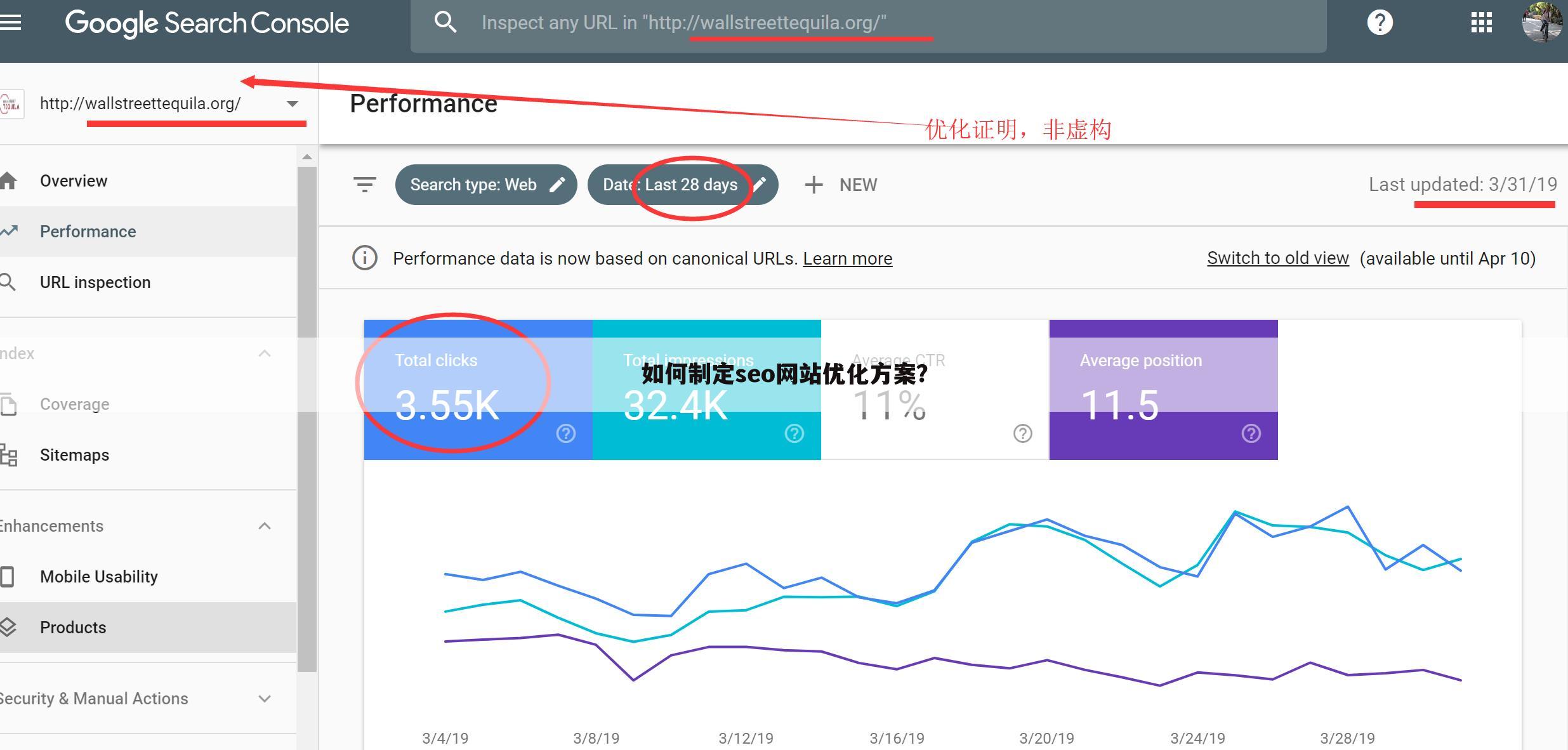This screenshot has height=750, width=1568.
Task: Click the 3/4/19 date on chart axis
Action: tap(445, 739)
